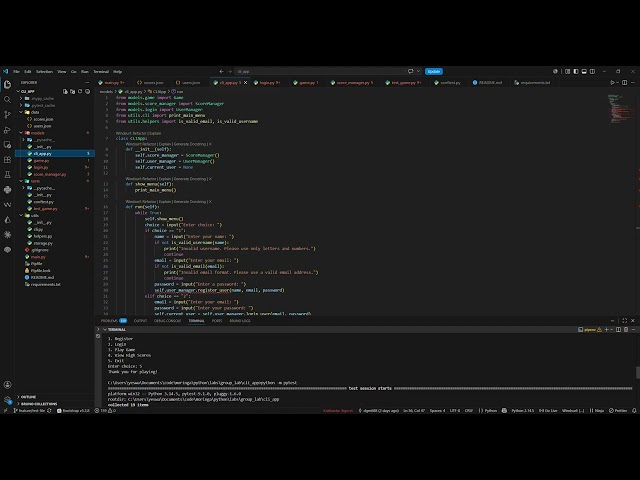640x480 pixels.
Task: Expand the Outline section
Action: click(x=55, y=397)
